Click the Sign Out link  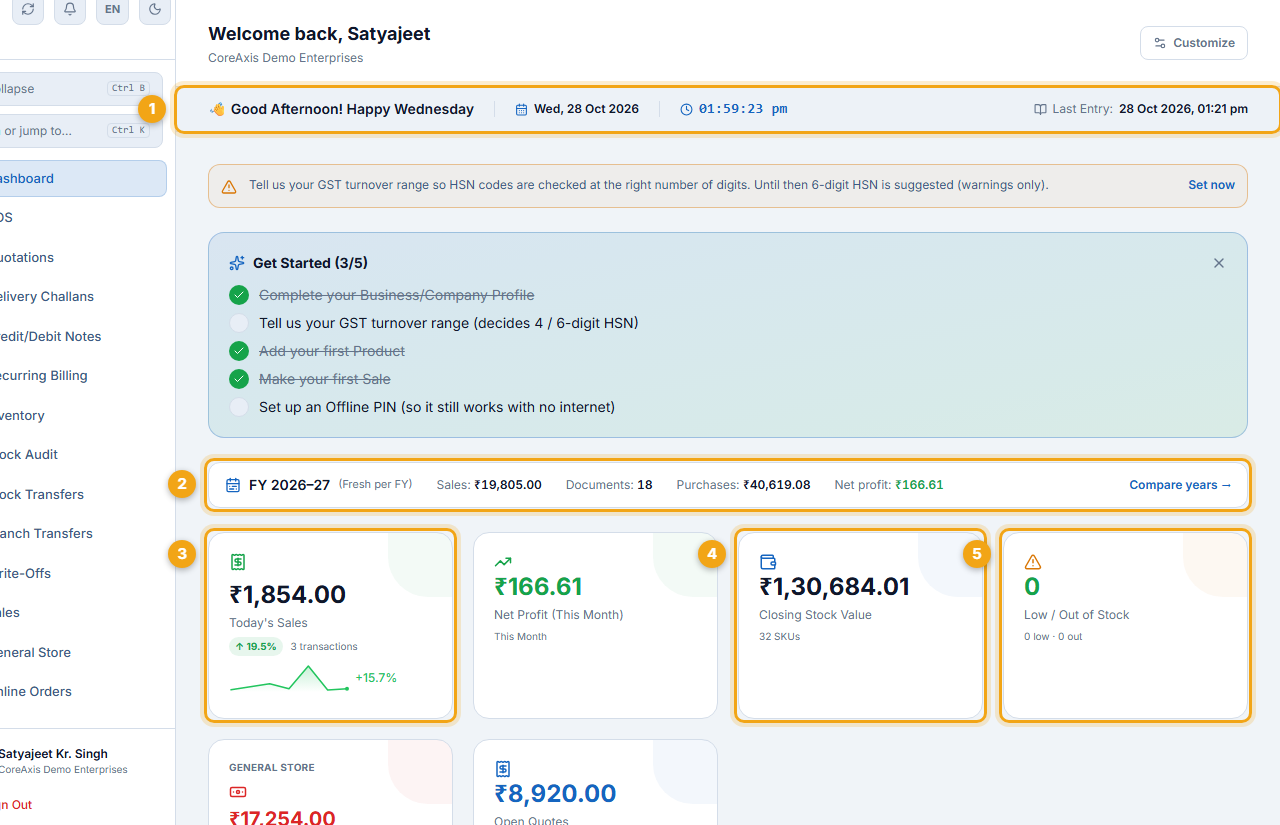pyautogui.click(x=16, y=805)
